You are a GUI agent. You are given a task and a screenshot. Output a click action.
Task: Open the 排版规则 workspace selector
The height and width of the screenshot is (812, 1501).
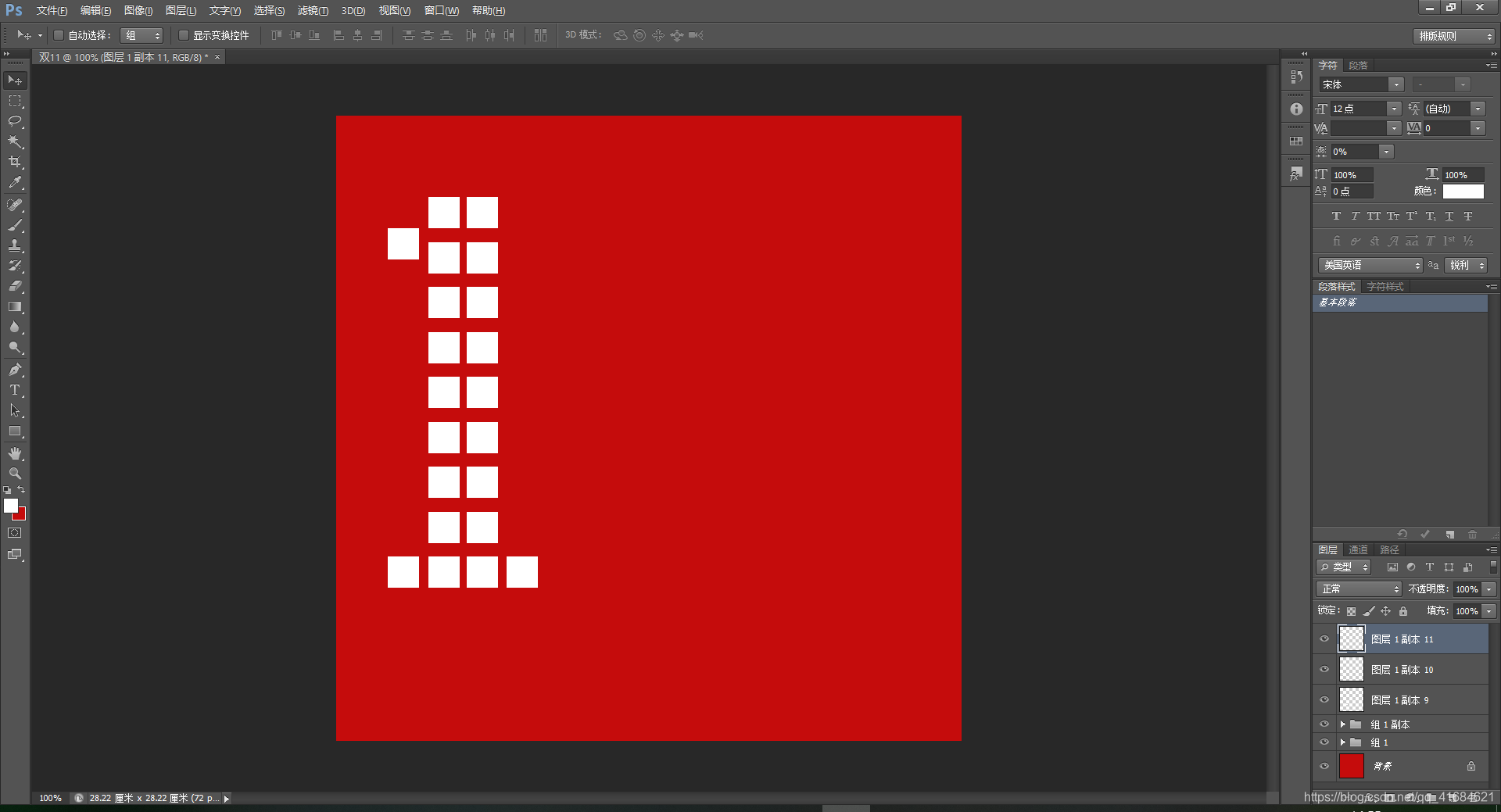click(1454, 36)
